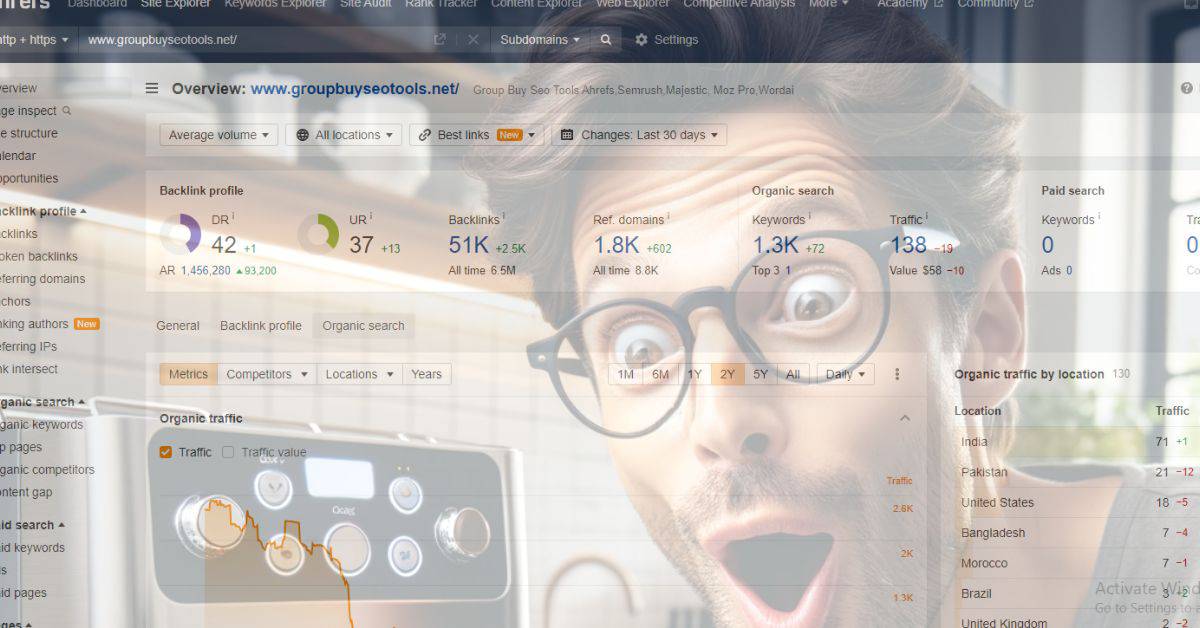The image size is (1200, 628).
Task: Click the help question mark icon
Action: [x=1187, y=88]
